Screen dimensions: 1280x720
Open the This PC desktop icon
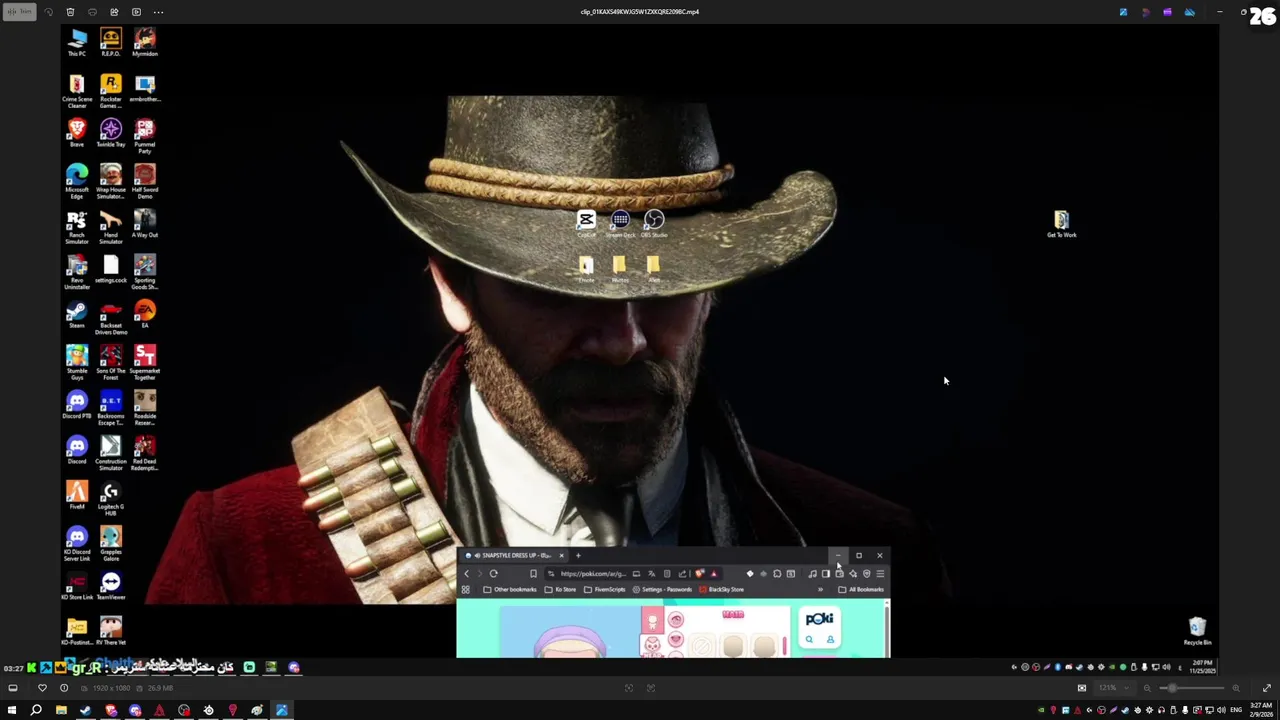77,42
